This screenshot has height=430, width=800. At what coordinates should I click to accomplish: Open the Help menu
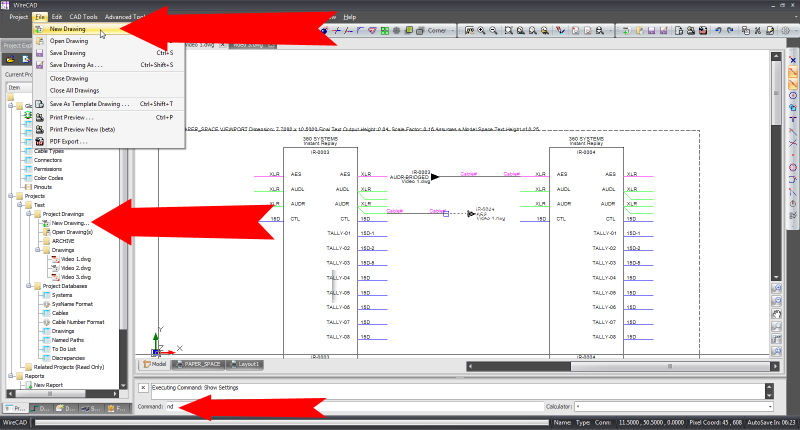[349, 17]
